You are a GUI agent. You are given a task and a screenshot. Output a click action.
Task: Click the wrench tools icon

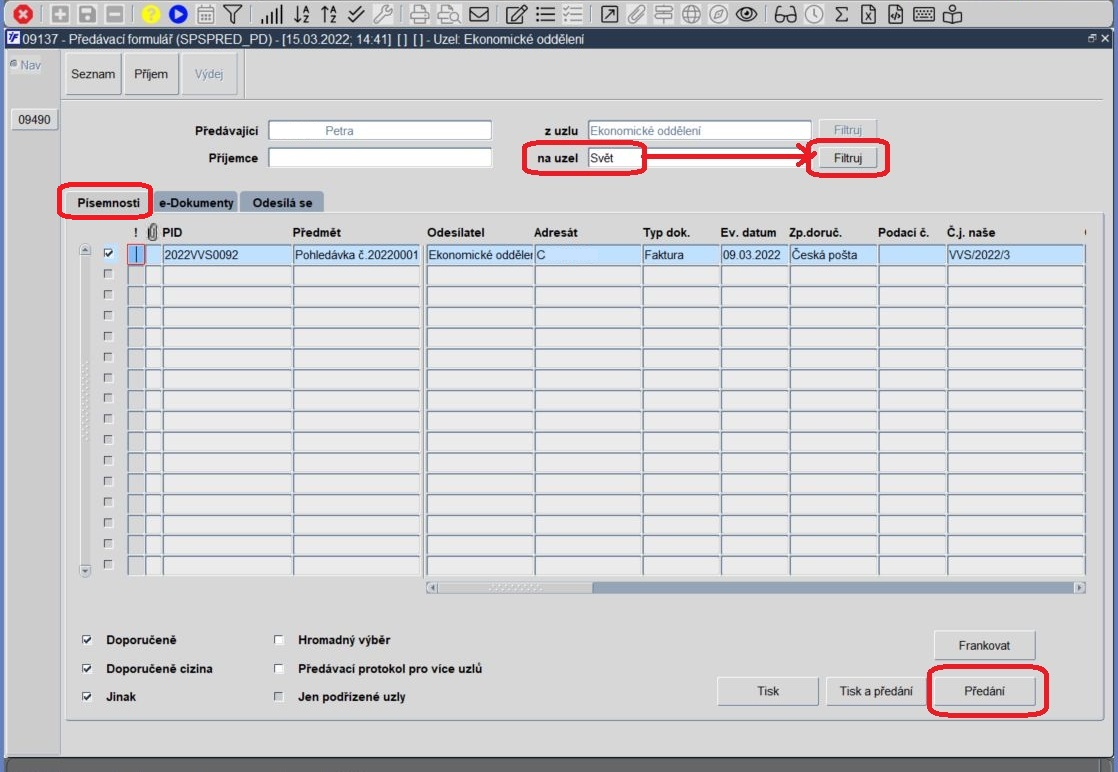pos(383,14)
